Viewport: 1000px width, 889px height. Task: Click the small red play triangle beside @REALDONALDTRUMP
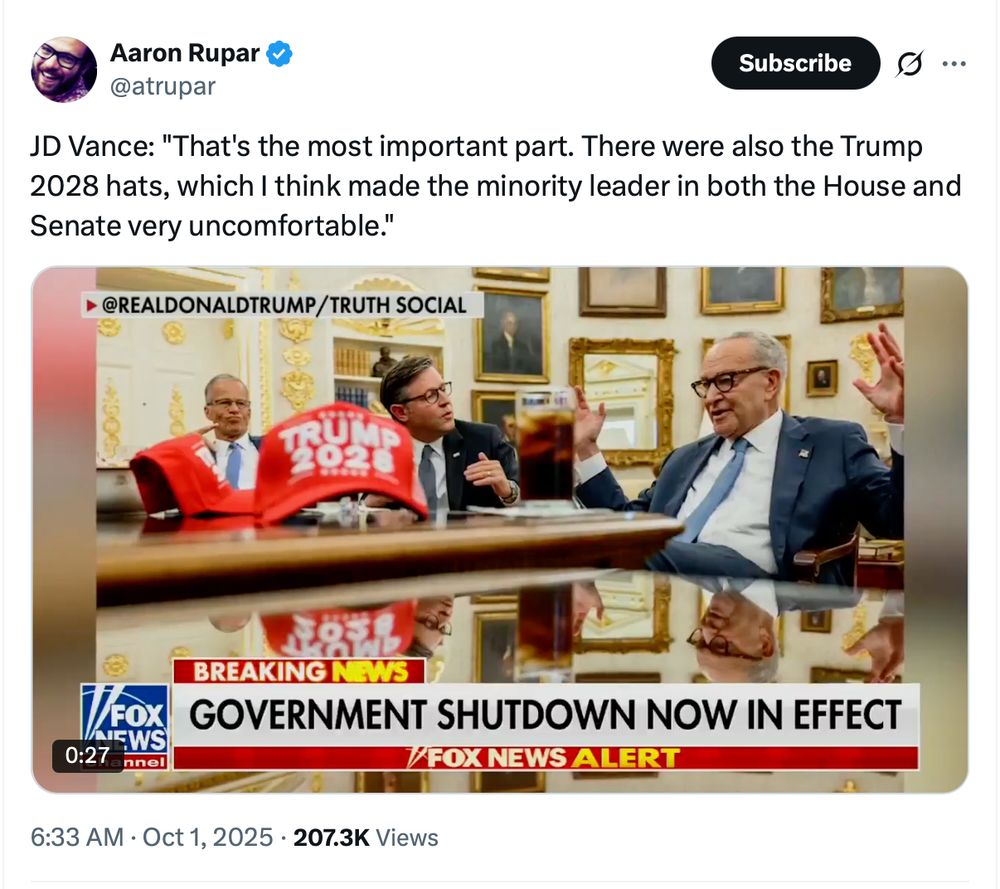[92, 305]
